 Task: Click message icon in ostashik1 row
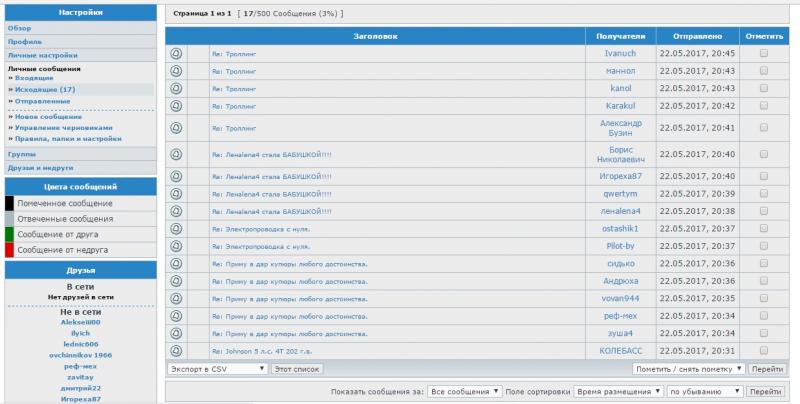coord(176,229)
